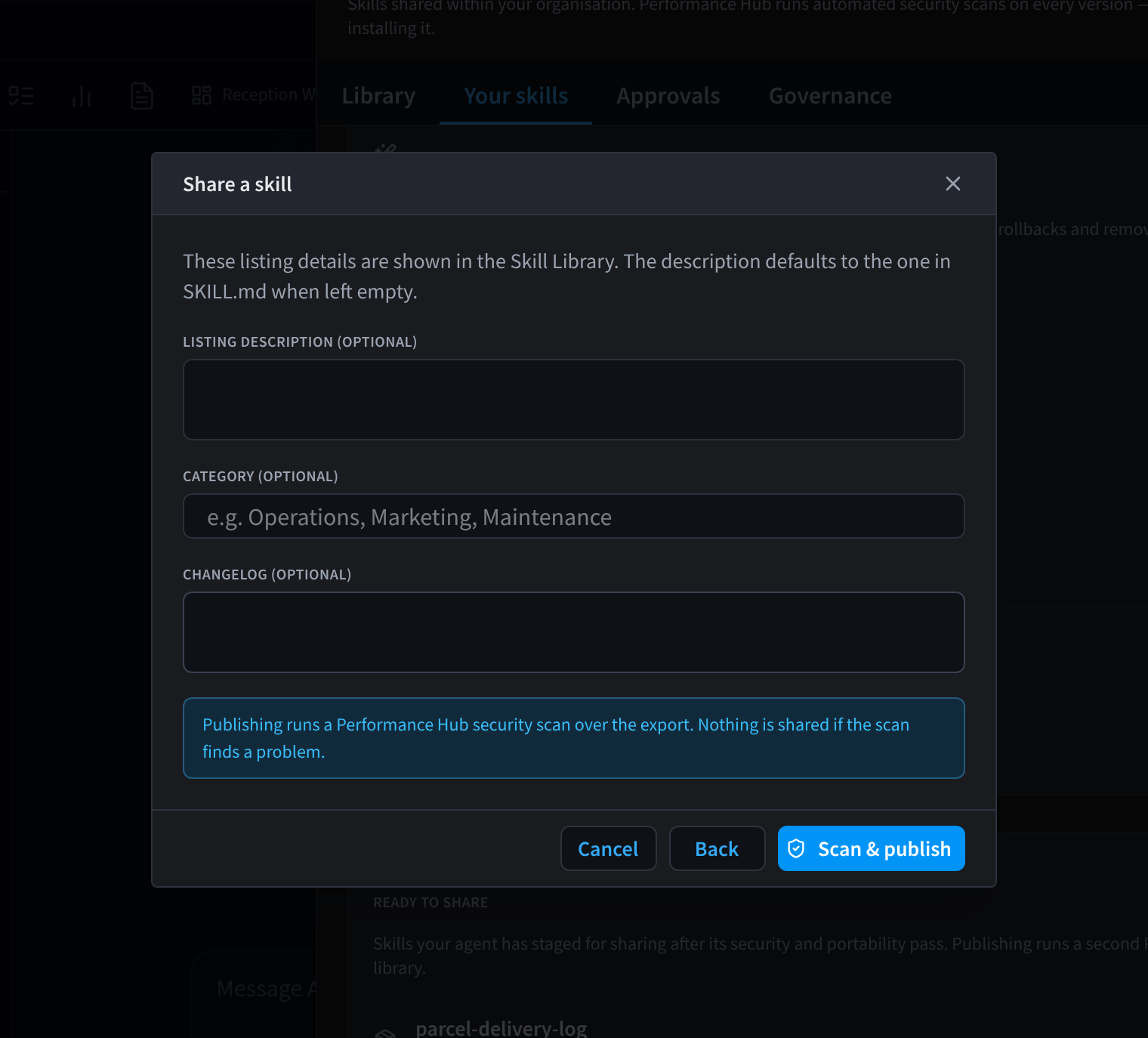Click the shield icon on Scan & publish
Screen dimensions: 1148x1038
point(796,848)
